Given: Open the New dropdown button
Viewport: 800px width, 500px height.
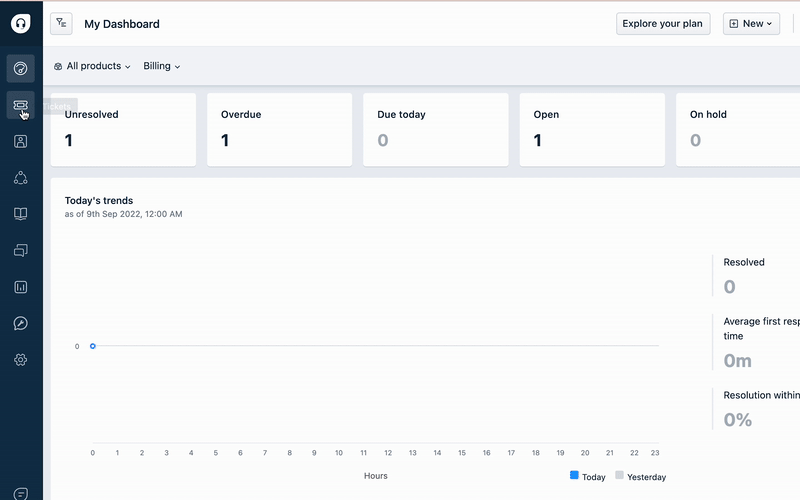Looking at the screenshot, I should (x=751, y=23).
